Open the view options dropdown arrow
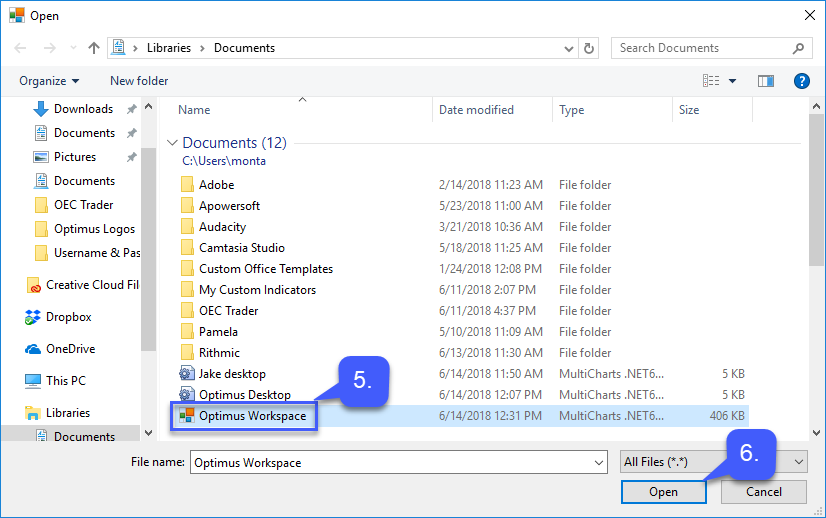 tap(732, 81)
